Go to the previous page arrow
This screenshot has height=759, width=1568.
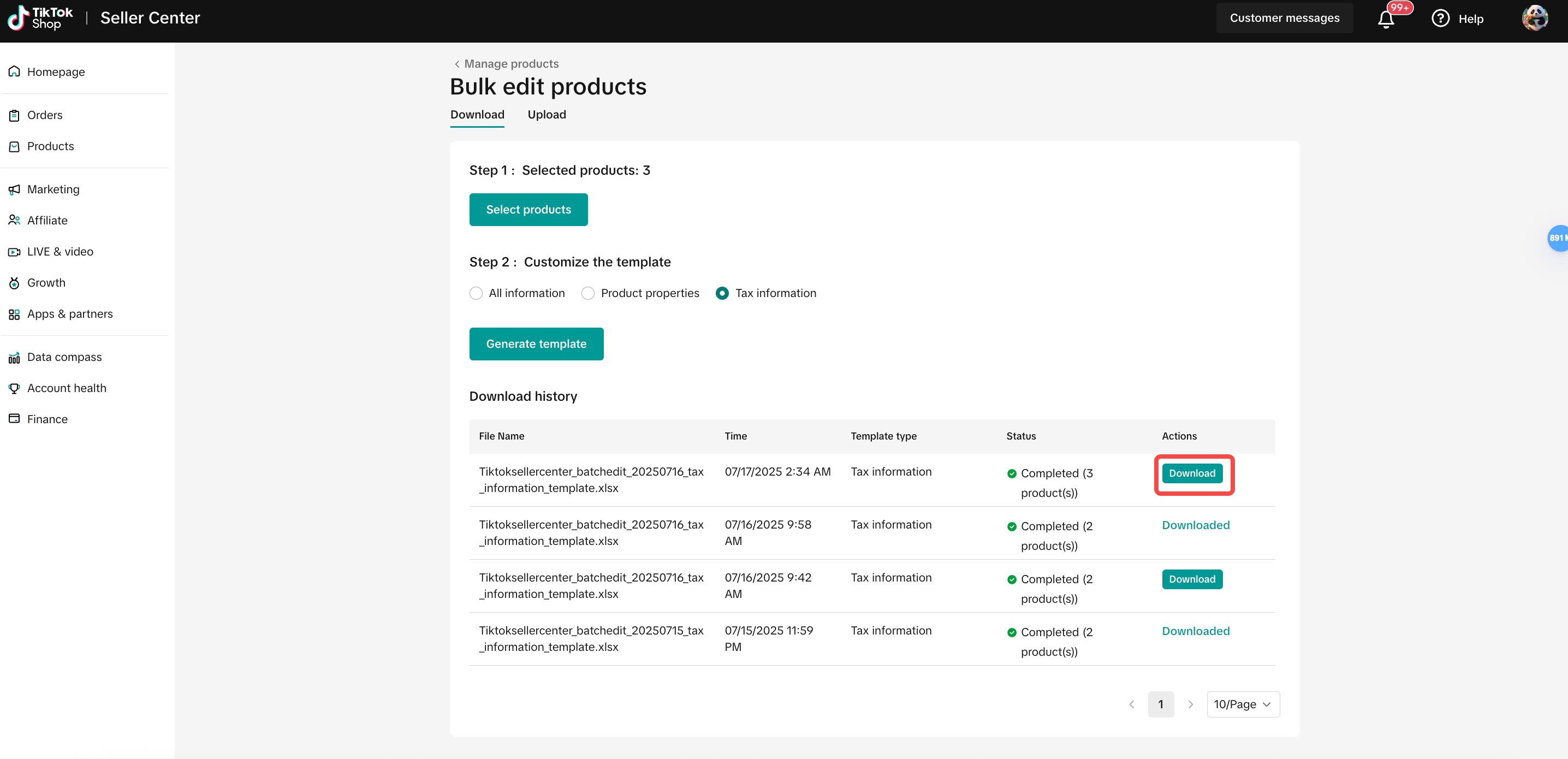click(1132, 704)
